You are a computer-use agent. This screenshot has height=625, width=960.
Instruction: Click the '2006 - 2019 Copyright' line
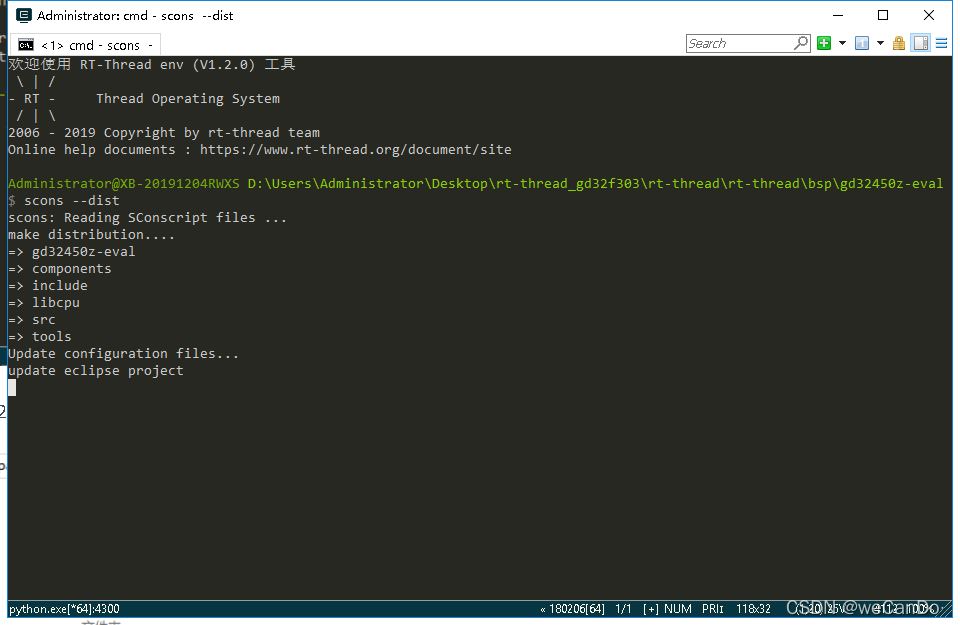[164, 133]
